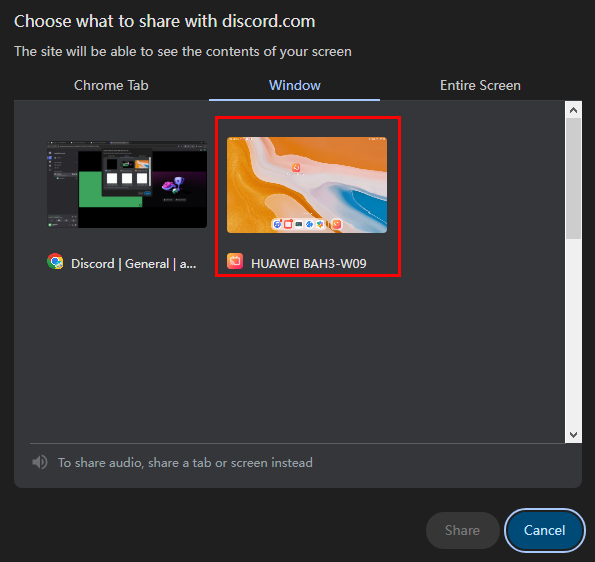The height and width of the screenshot is (562, 595).
Task: Click the HUAWEI BAH3-W09 window label
Action: click(x=309, y=263)
